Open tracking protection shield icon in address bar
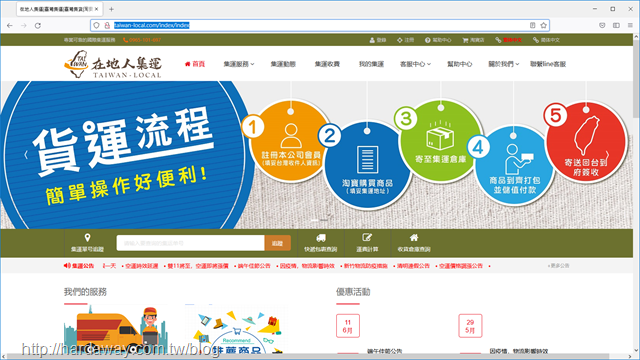 pyautogui.click(x=96, y=25)
